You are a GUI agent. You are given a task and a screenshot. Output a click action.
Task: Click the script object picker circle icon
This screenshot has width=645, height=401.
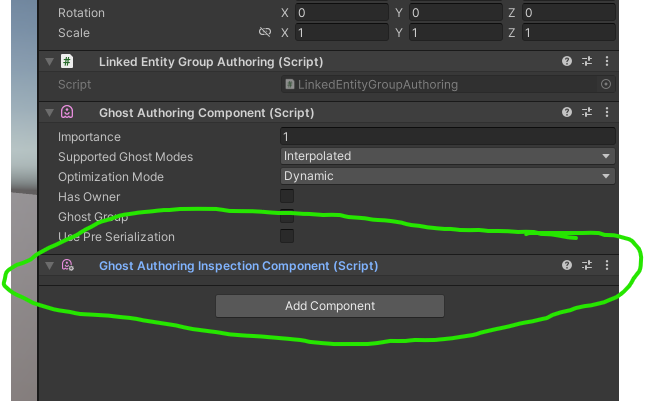pos(606,85)
